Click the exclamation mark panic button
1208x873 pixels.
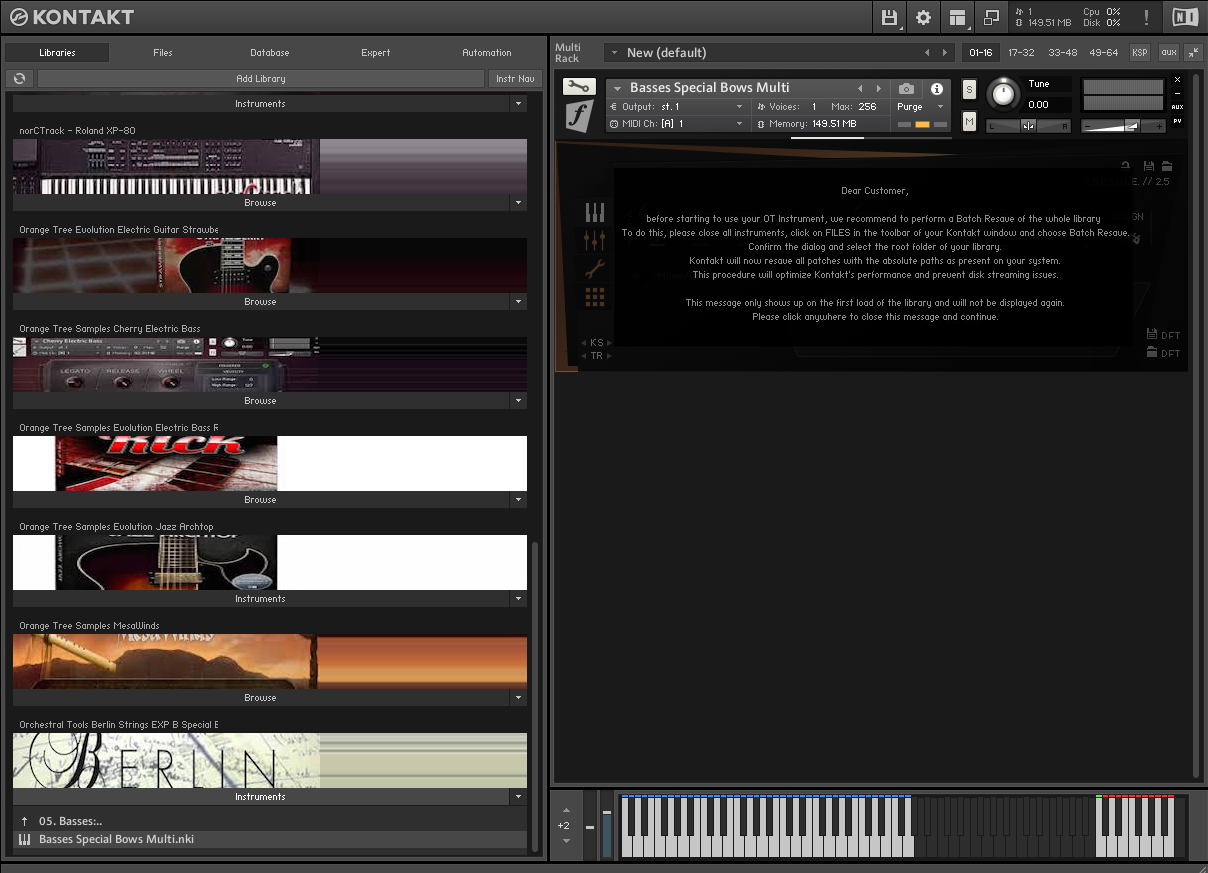tap(1146, 17)
